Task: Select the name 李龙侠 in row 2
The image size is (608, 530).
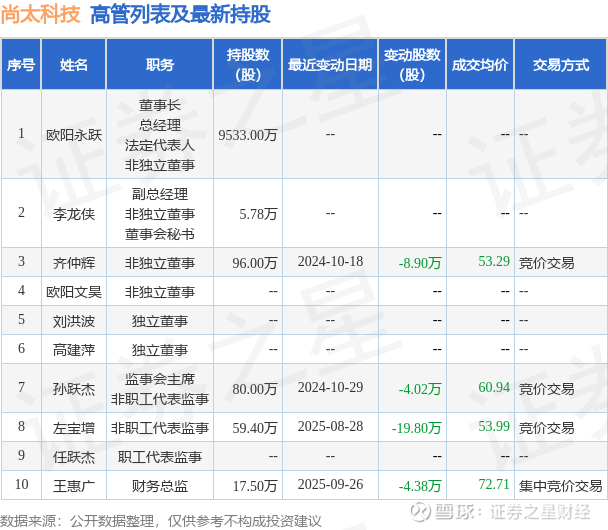Action: 74,214
